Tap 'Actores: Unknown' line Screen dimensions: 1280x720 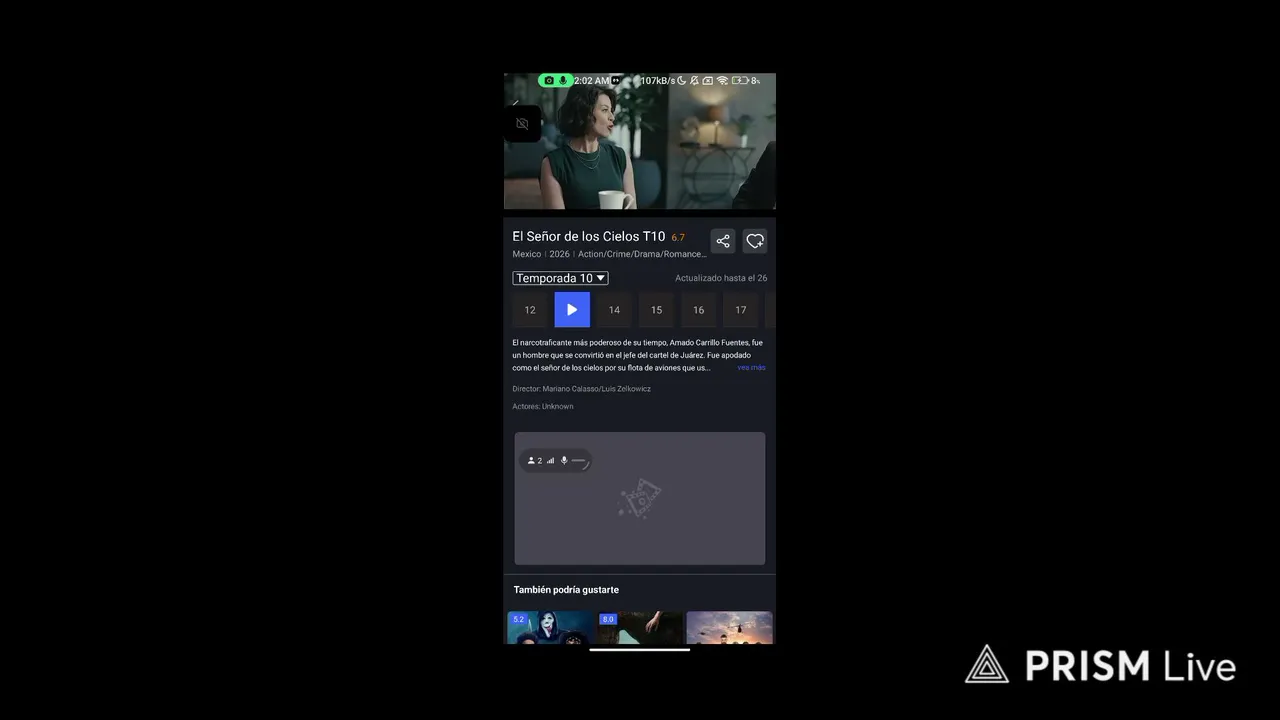click(543, 407)
